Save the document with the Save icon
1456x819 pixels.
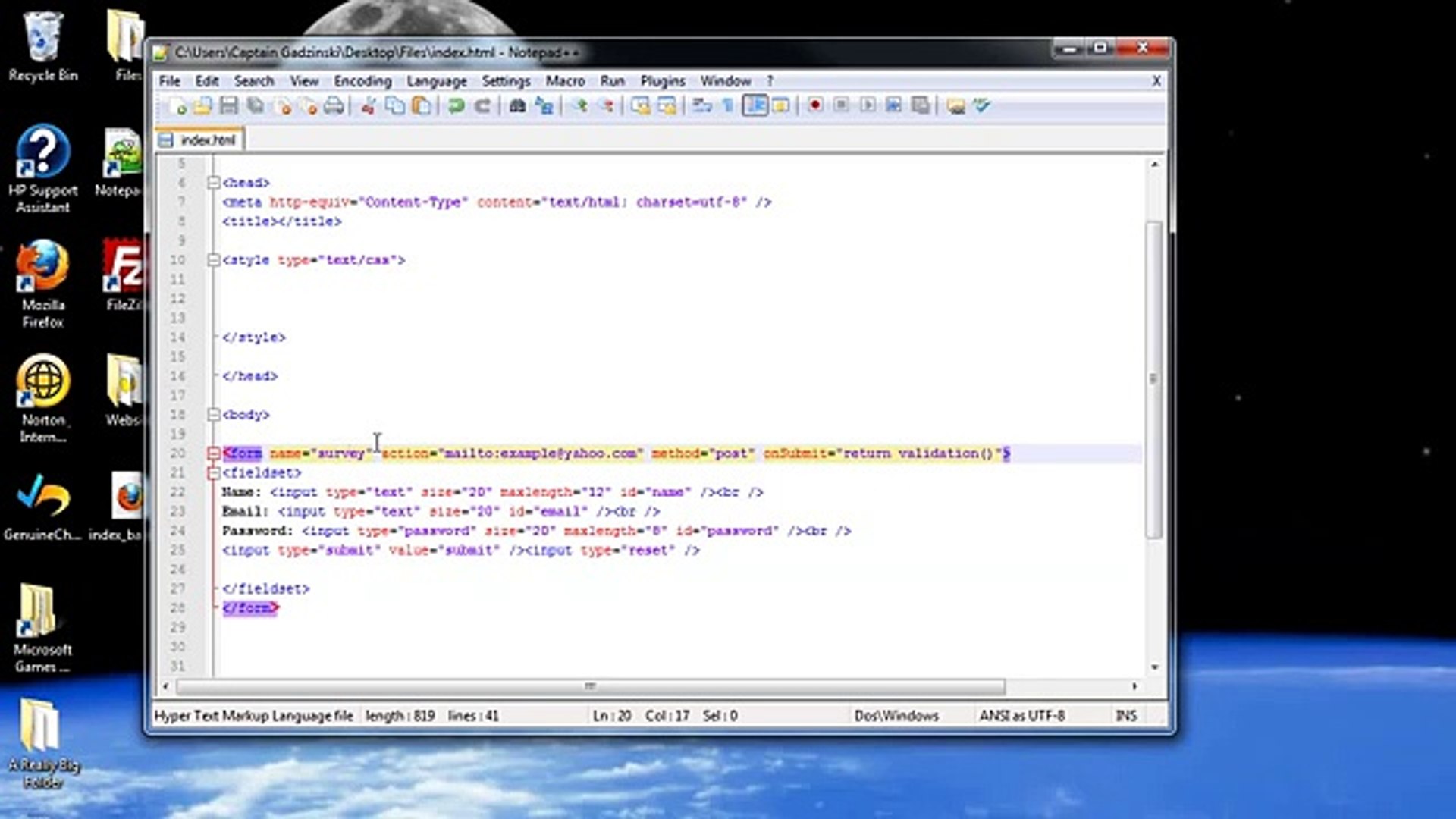pos(228,106)
